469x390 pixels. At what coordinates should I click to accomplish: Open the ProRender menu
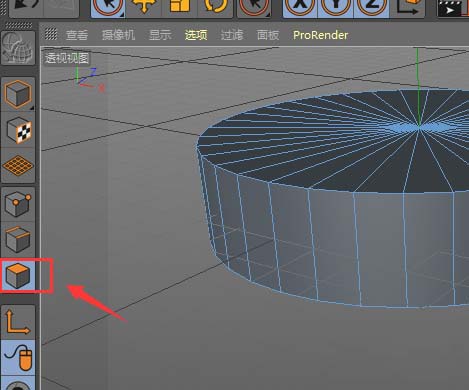(x=320, y=35)
